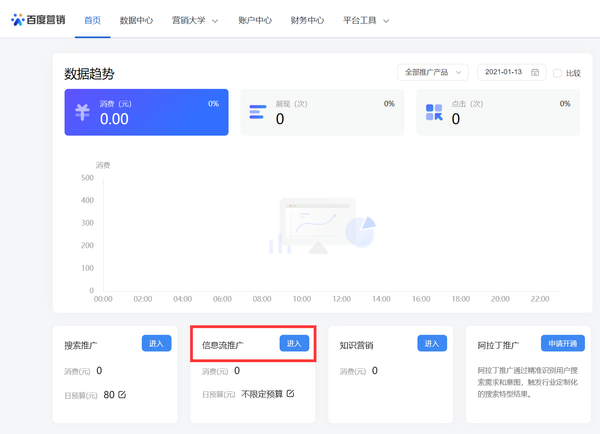This screenshot has height=434, width=600.
Task: Open 平台工具 menu item
Action: click(x=359, y=20)
